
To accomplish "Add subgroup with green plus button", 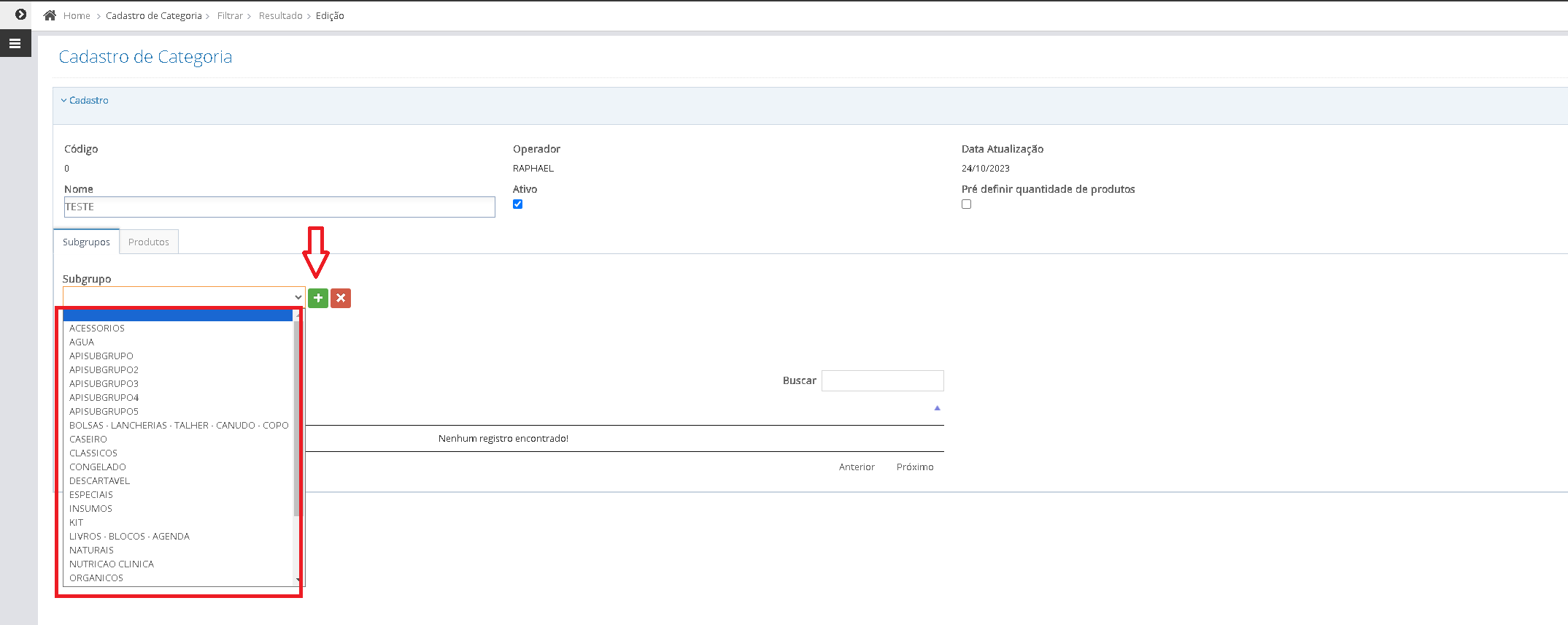I will point(318,298).
